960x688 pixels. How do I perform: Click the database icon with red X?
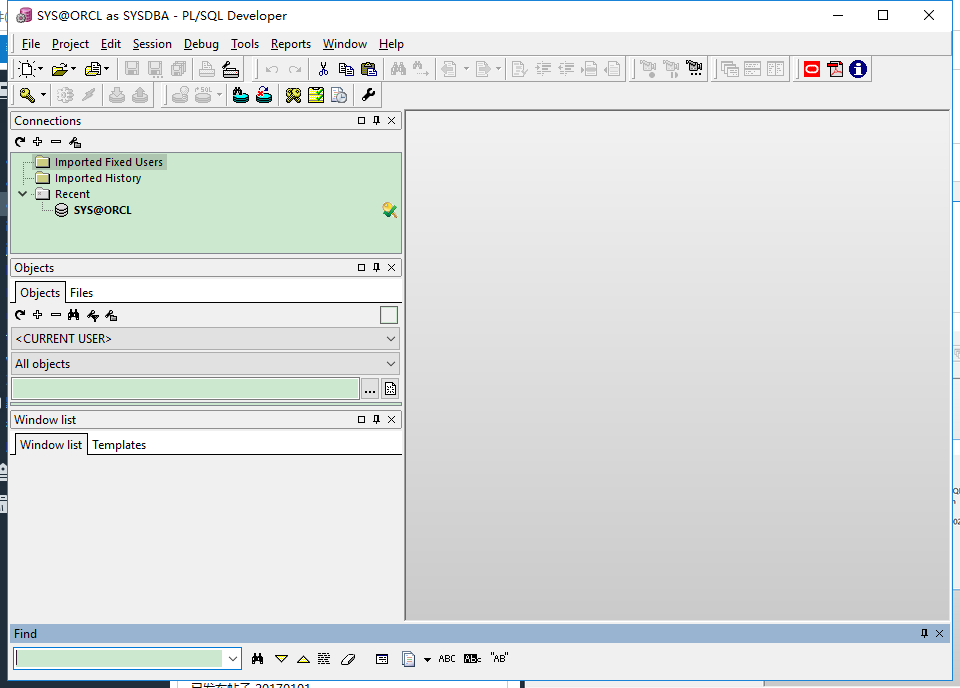tap(264, 95)
